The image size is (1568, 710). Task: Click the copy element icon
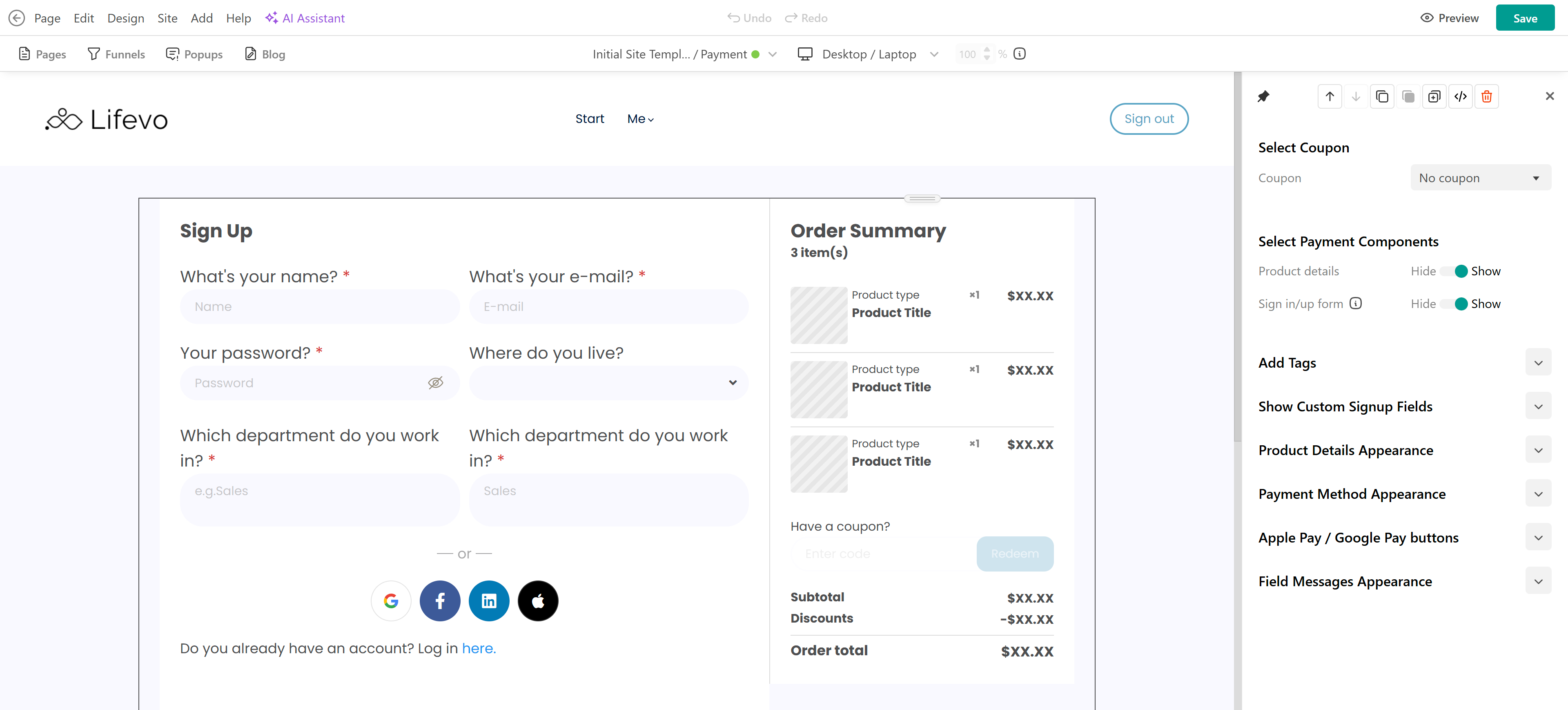pos(1382,96)
